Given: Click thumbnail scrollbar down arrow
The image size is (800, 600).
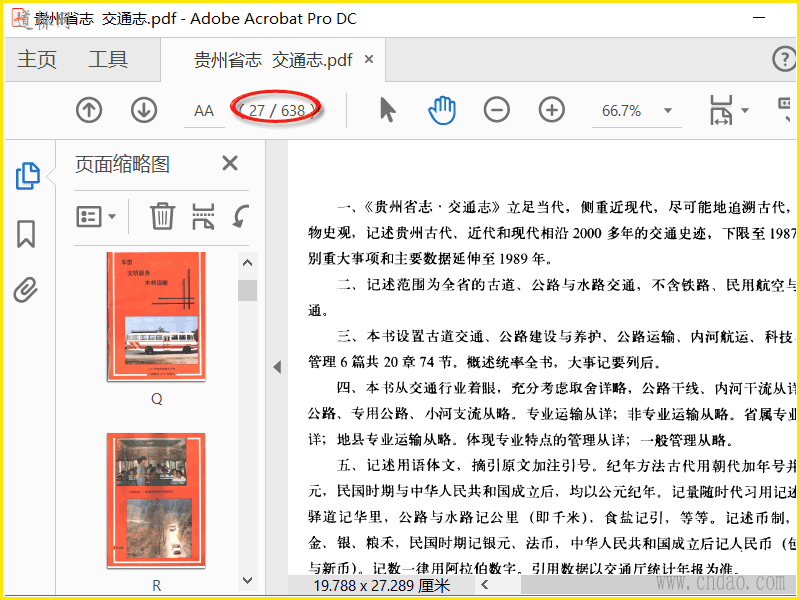Looking at the screenshot, I should [247, 581].
